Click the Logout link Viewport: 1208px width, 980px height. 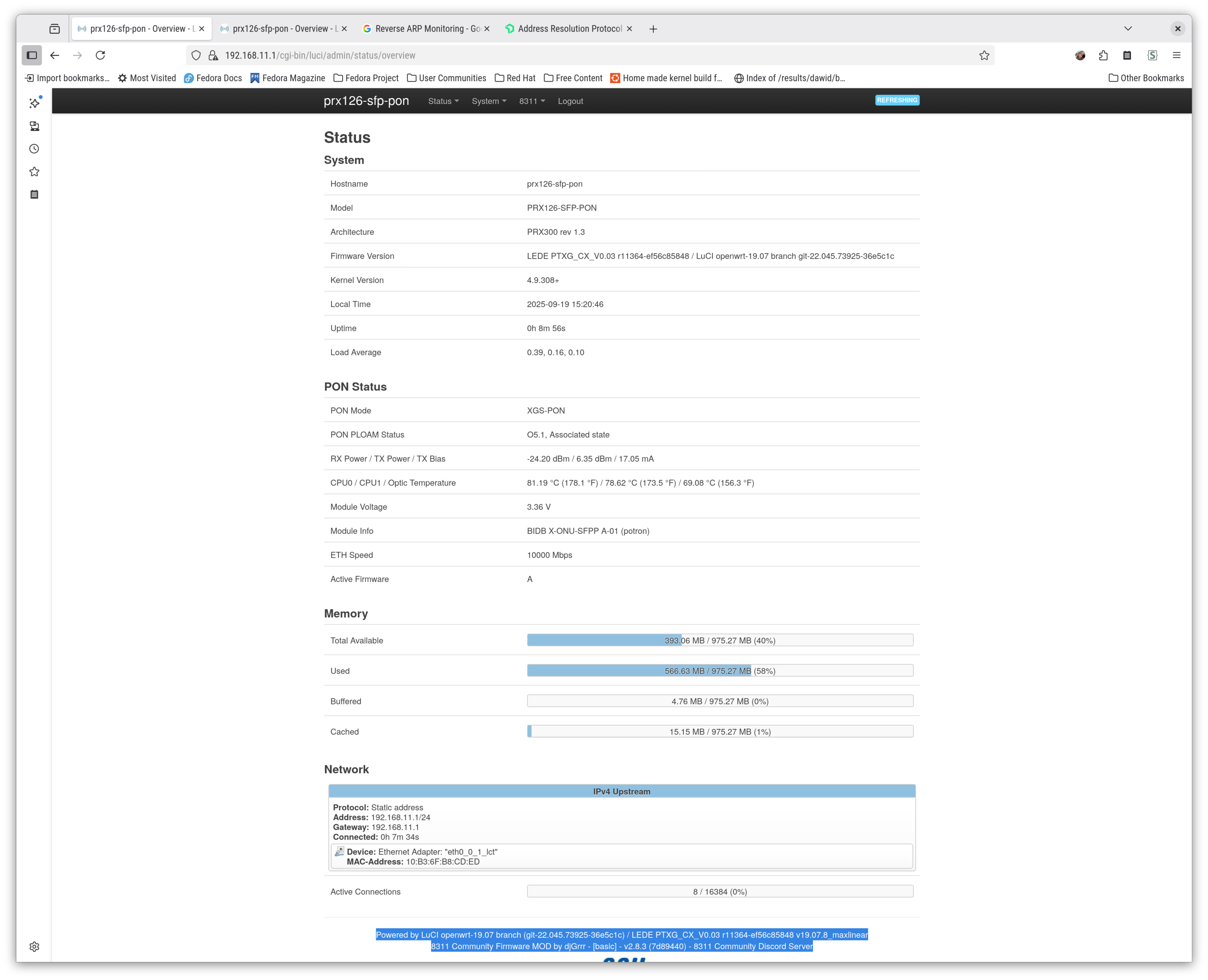570,101
